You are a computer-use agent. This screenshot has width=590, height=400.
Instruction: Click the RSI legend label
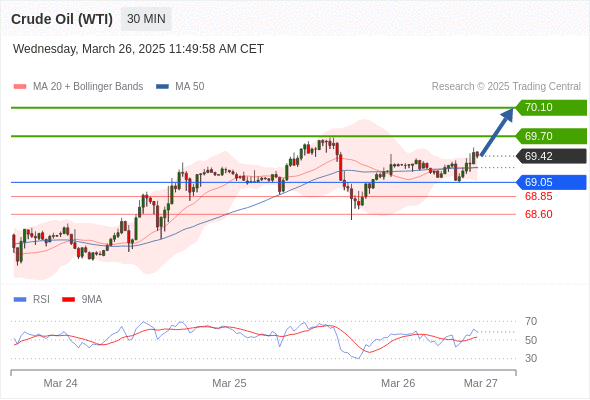(x=41, y=300)
